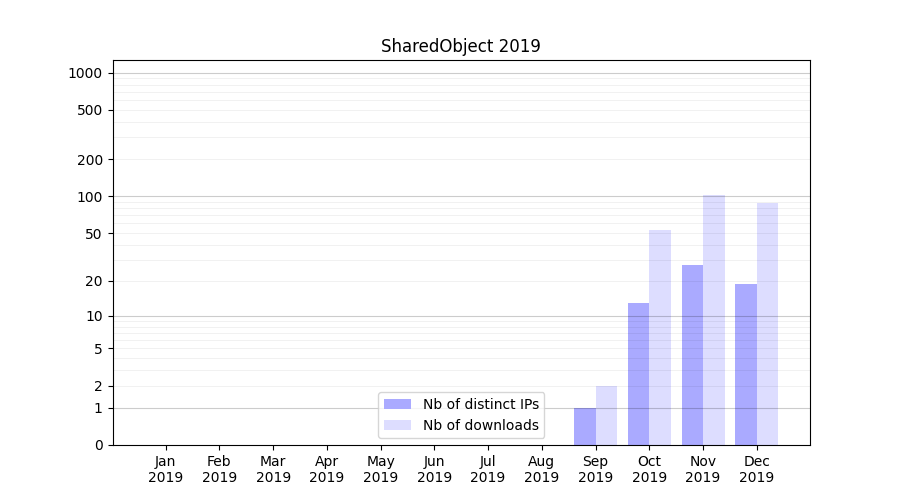The image size is (900, 500).
Task: Select the Dec 2019 distinct IPs bar
Action: coord(746,364)
